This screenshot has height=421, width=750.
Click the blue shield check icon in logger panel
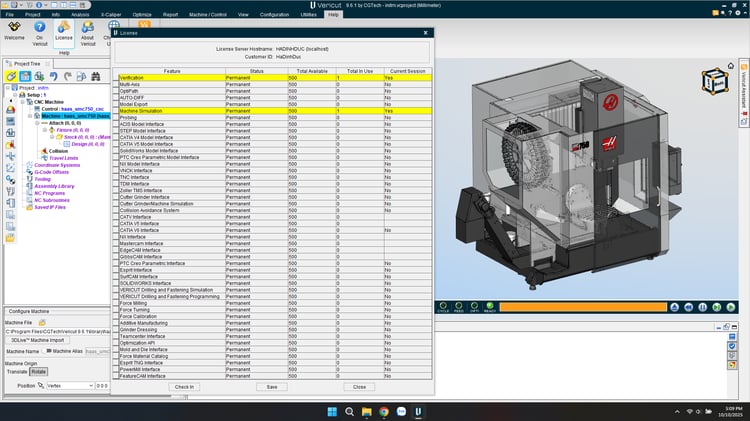click(x=732, y=346)
